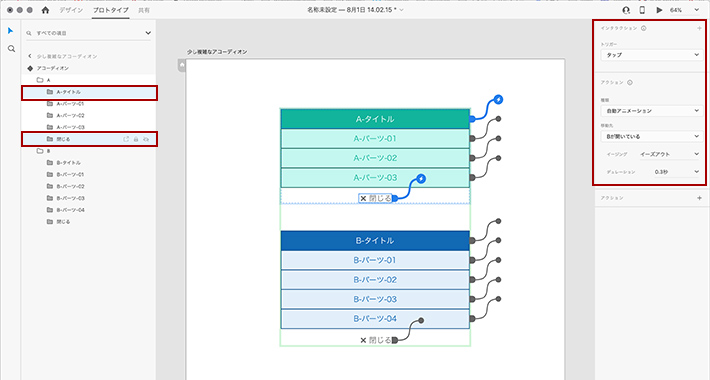Viewport: 710px width, 380px height.
Task: Click the B-パーツ-02 item on the canvas
Action: point(375,279)
